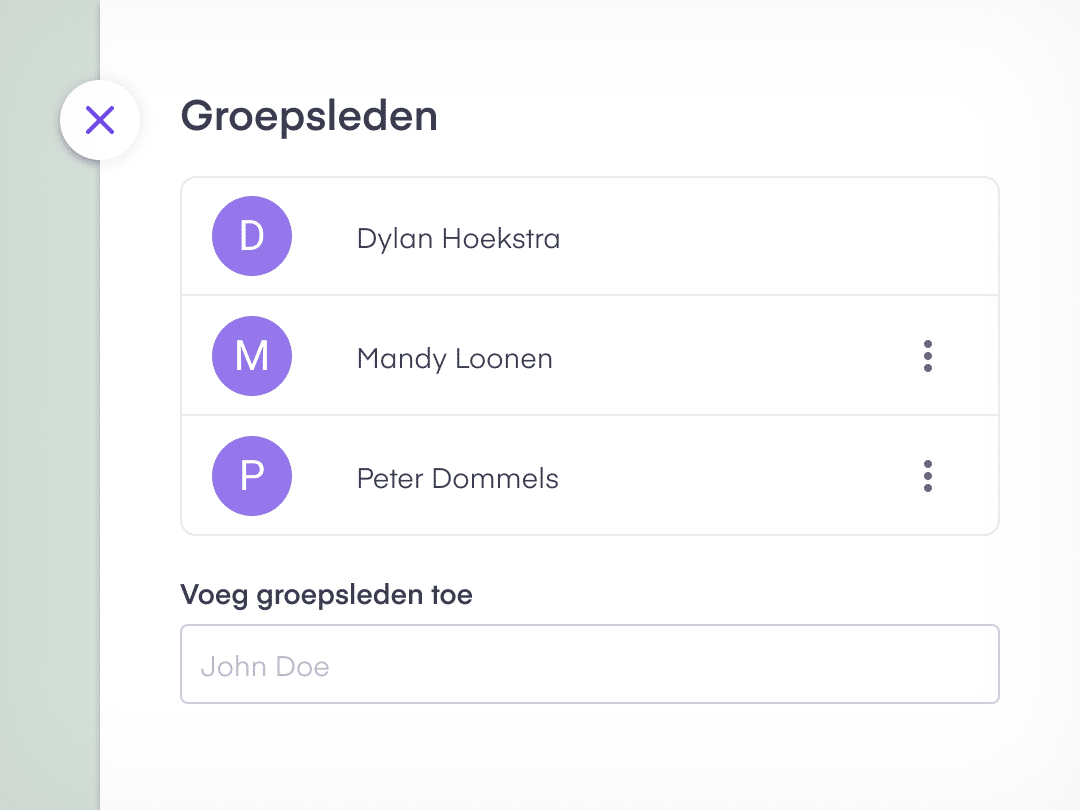The image size is (1080, 810).
Task: Click the John Doe input field
Action: [590, 664]
